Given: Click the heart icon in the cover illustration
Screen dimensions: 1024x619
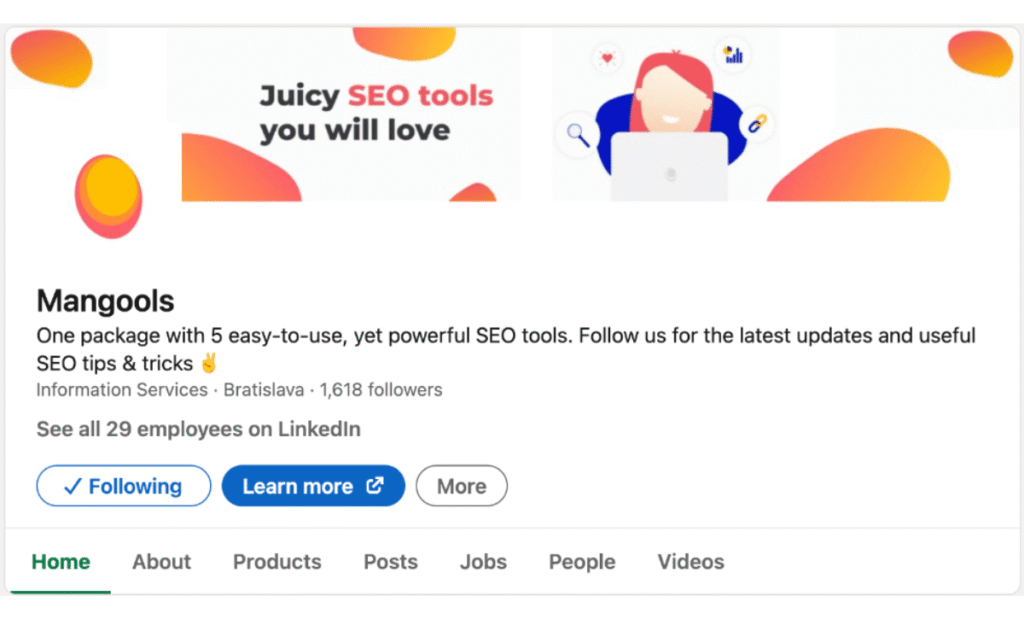Looking at the screenshot, I should tap(606, 57).
